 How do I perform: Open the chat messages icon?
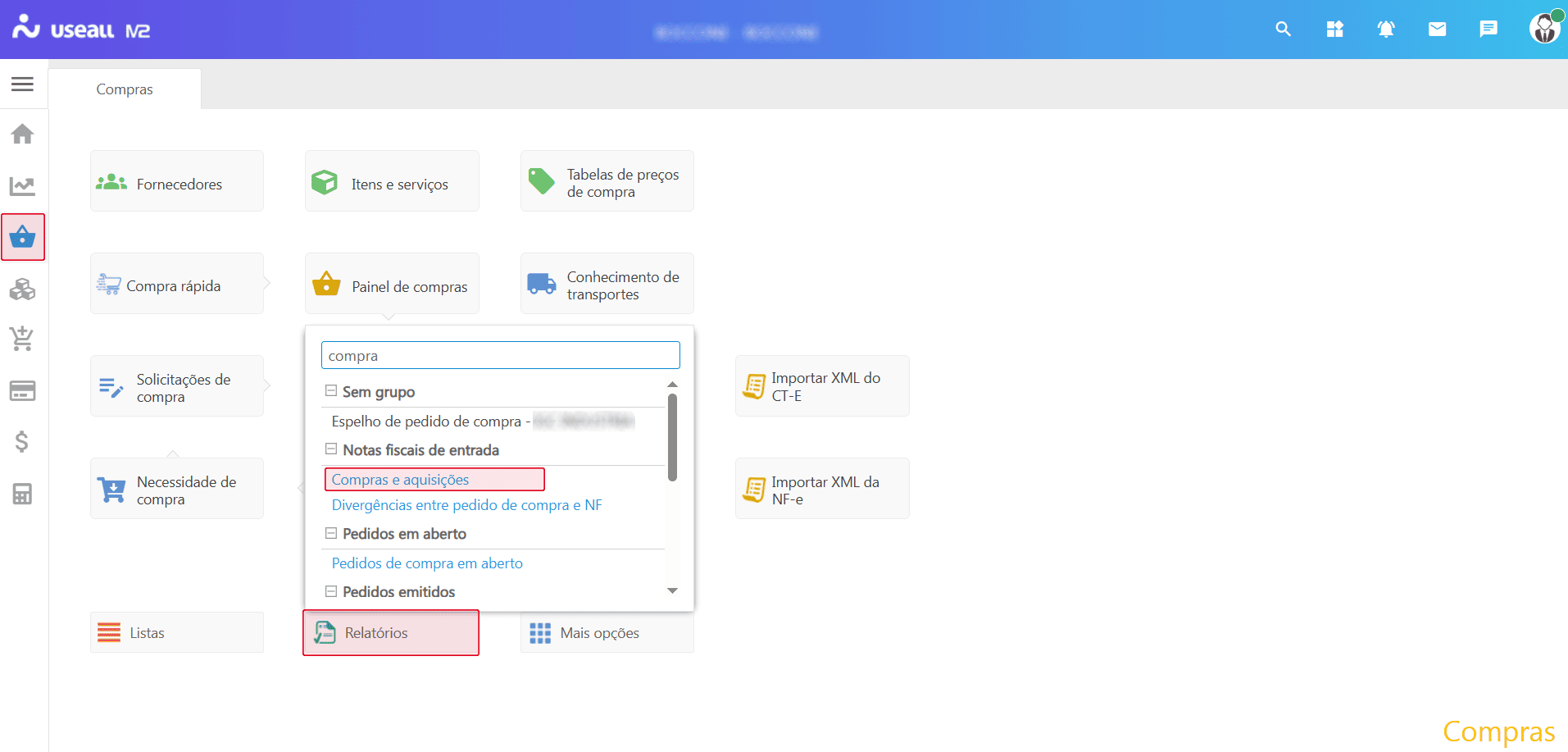tap(1488, 30)
